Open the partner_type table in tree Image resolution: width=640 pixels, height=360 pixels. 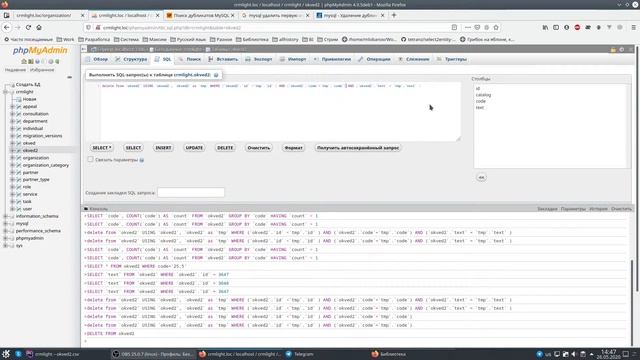pyautogui.click(x=36, y=180)
